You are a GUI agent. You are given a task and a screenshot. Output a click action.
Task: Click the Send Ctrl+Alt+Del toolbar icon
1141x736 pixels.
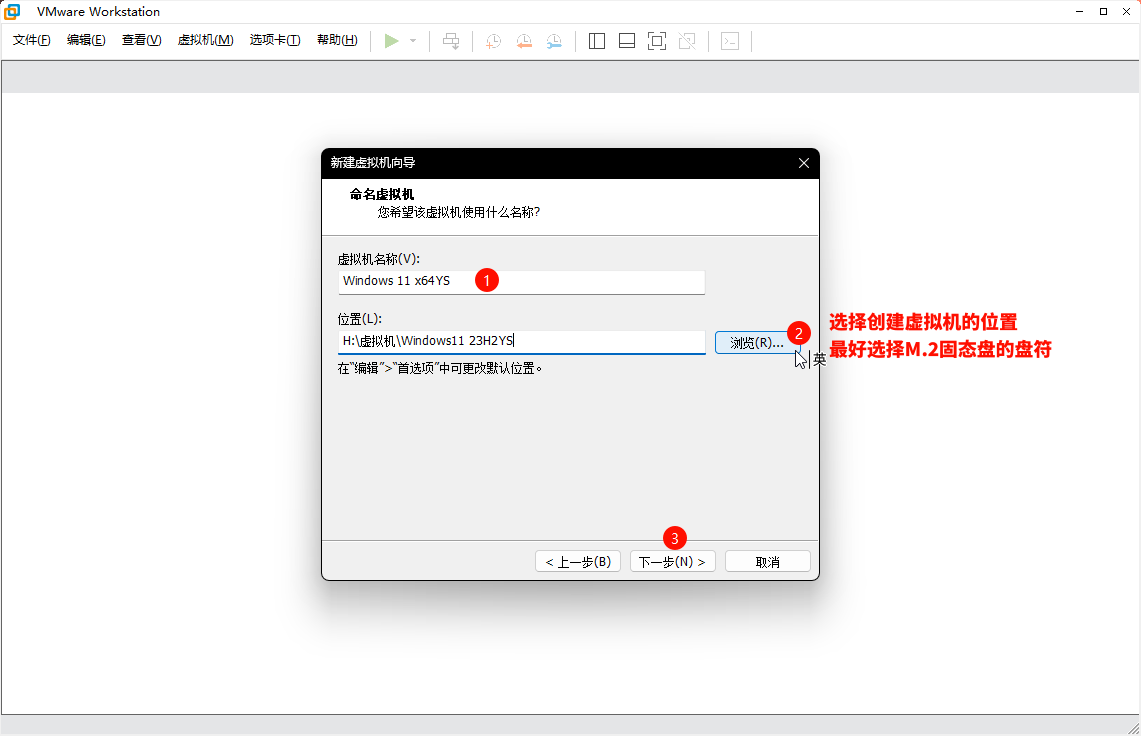pyautogui.click(x=451, y=41)
